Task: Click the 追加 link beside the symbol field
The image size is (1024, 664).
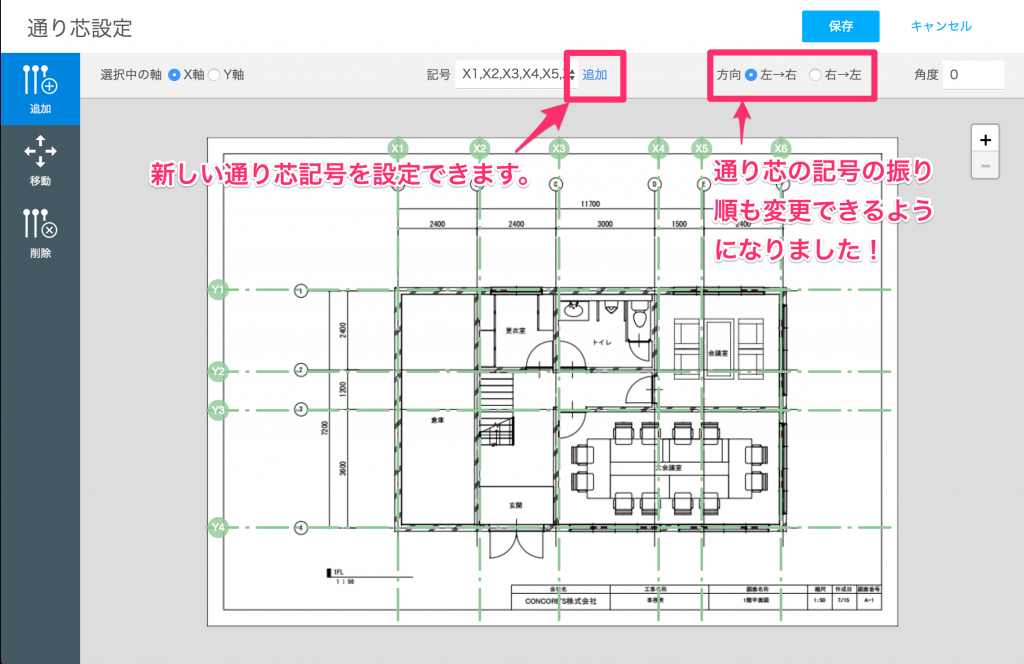Action: click(x=595, y=75)
